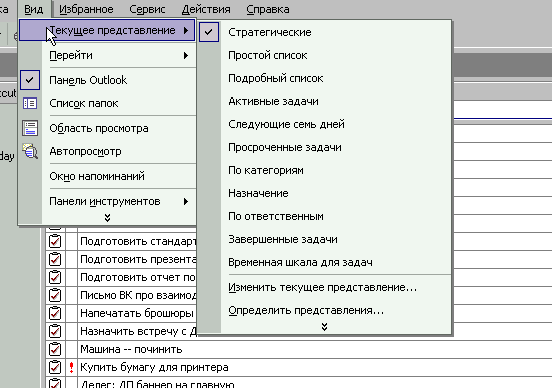The width and height of the screenshot is (552, 388).
Task: Open Определить представления dialog
Action: pyautogui.click(x=306, y=311)
